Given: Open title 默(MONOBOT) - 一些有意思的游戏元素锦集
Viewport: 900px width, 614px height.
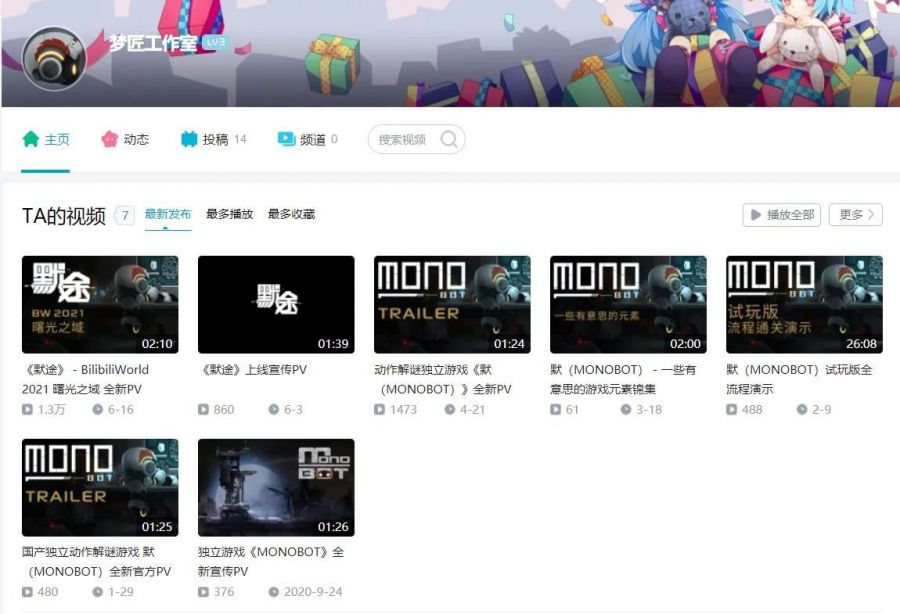Looking at the screenshot, I should (623, 379).
